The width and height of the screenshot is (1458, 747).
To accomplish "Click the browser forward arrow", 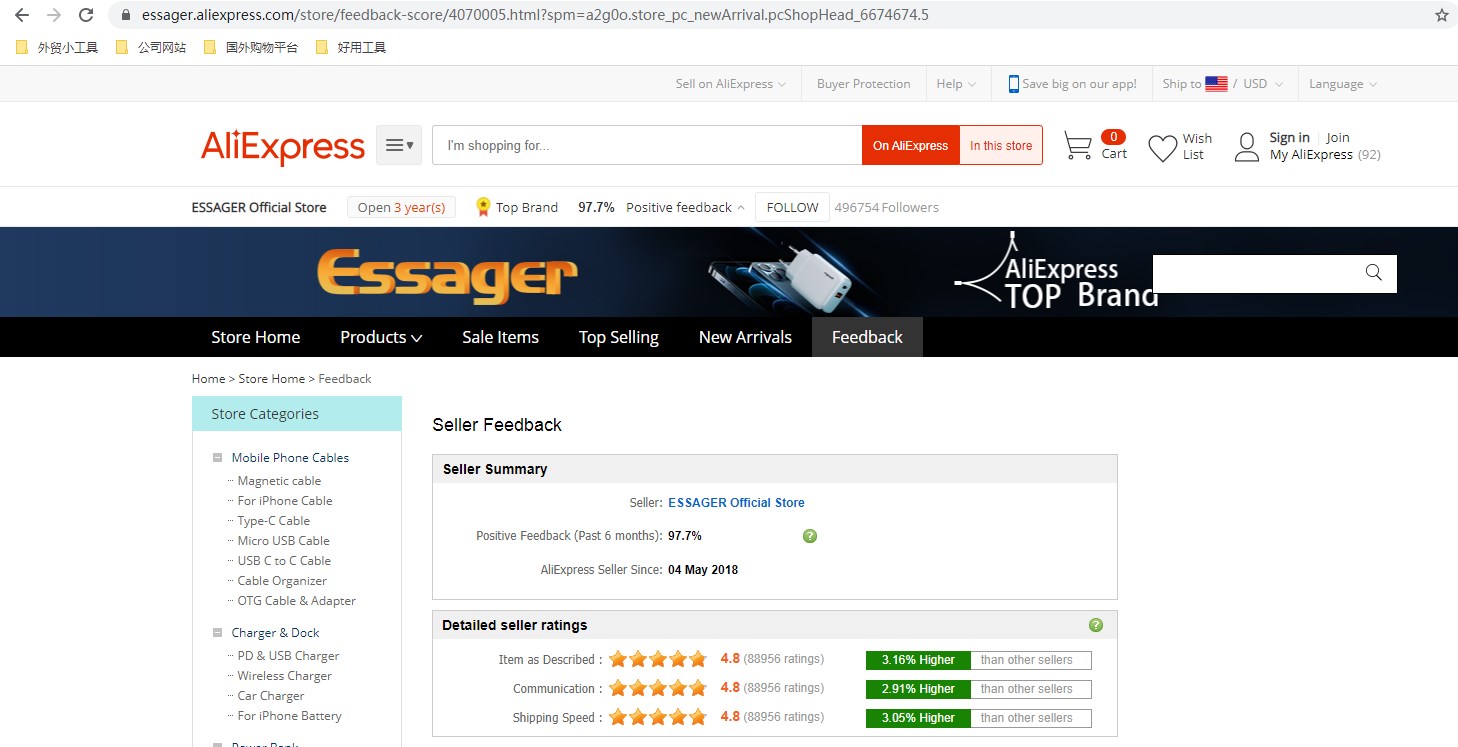I will coord(54,15).
